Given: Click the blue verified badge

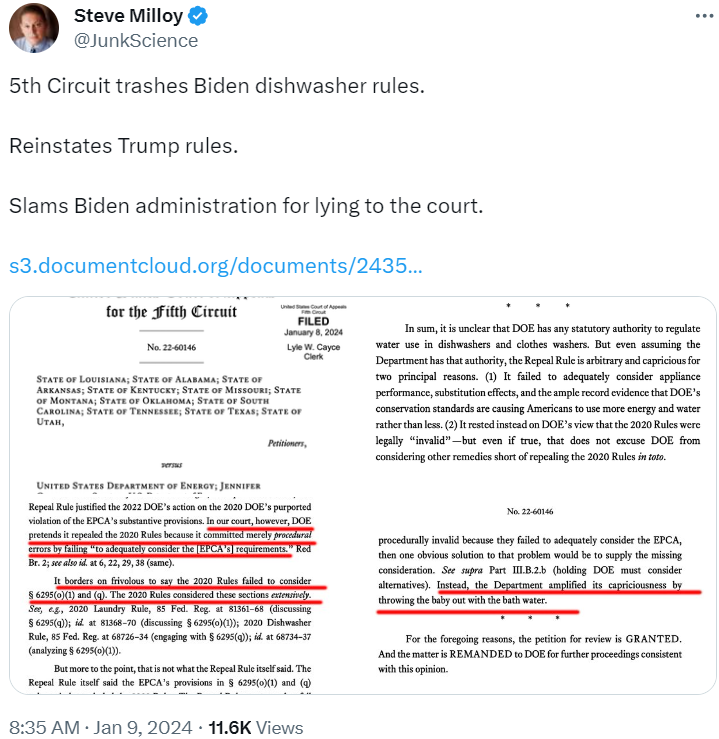Looking at the screenshot, I should (198, 16).
